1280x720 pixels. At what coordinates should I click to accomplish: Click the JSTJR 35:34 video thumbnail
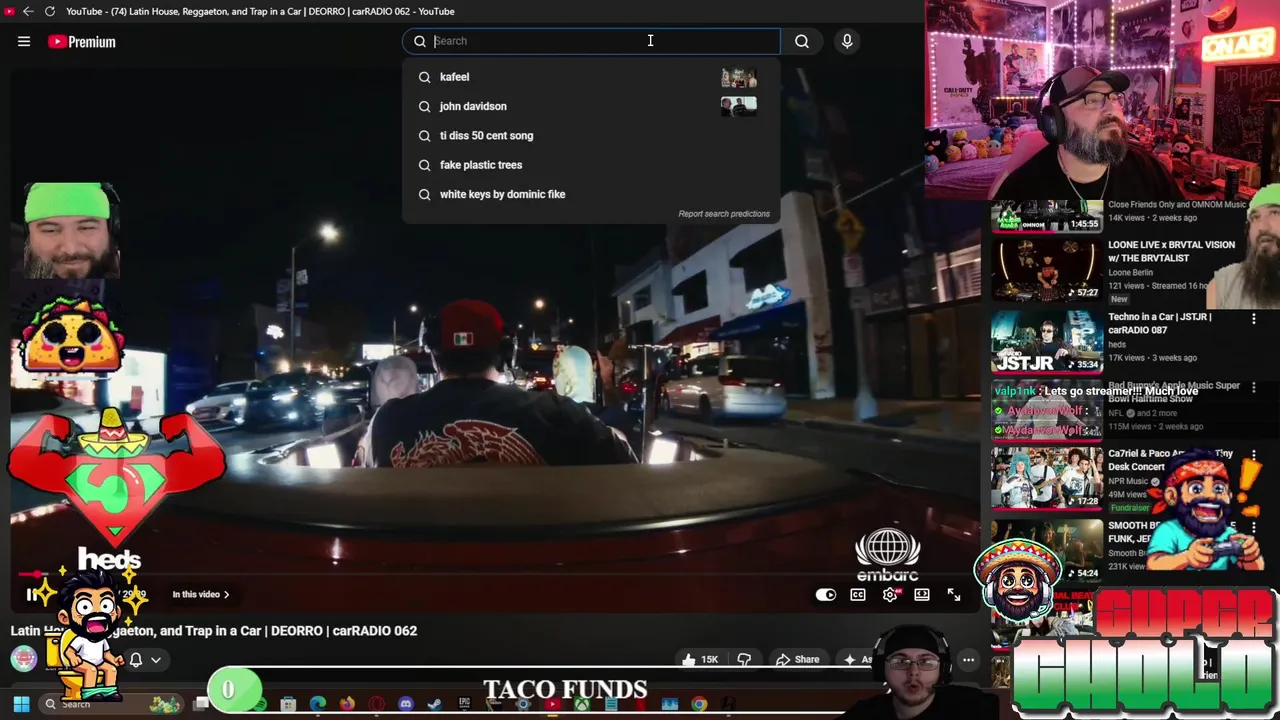(1046, 341)
